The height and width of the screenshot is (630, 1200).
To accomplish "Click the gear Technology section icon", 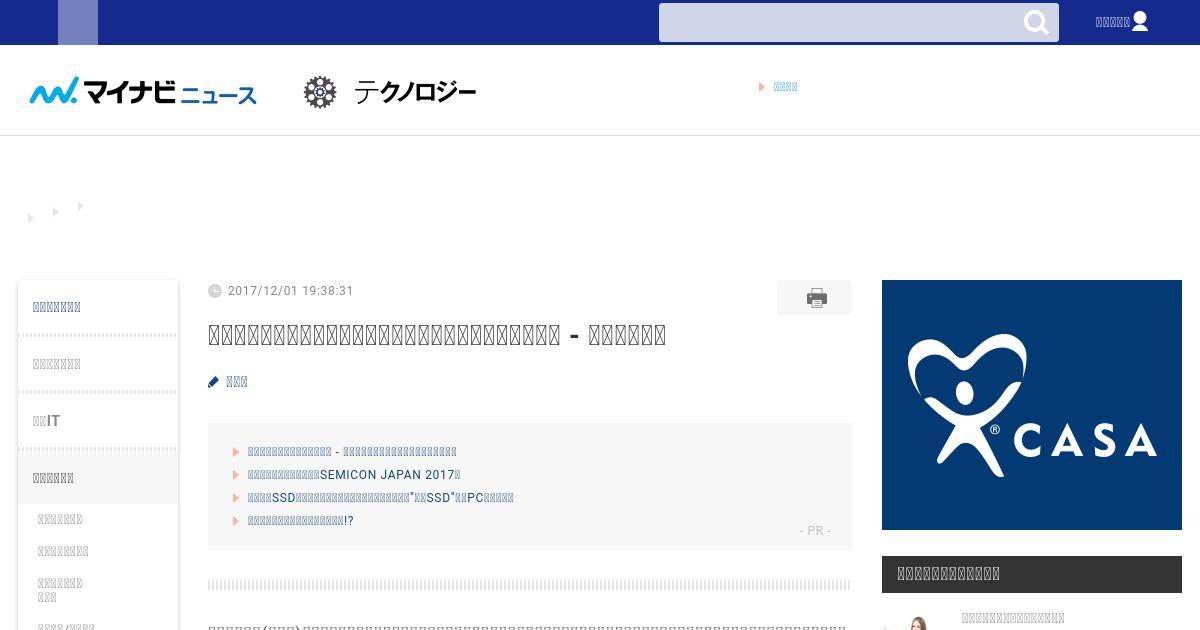I will [320, 92].
